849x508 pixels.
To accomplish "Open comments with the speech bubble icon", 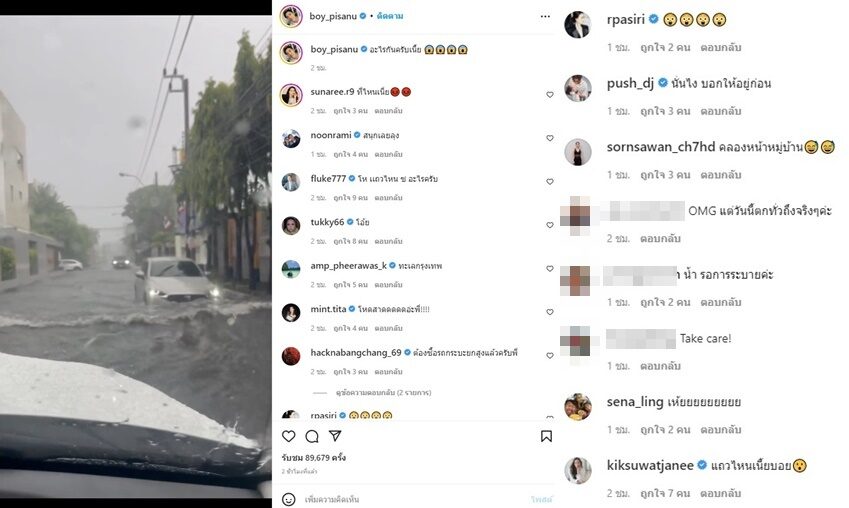I will point(312,436).
